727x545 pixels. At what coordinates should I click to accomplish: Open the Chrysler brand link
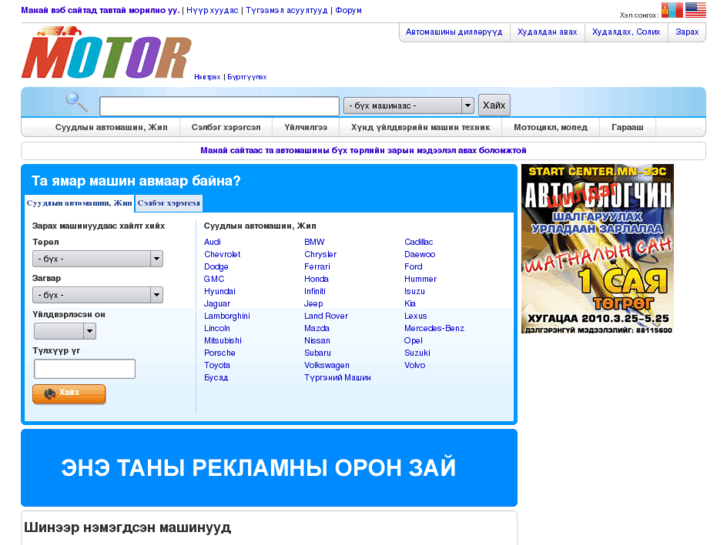320,254
